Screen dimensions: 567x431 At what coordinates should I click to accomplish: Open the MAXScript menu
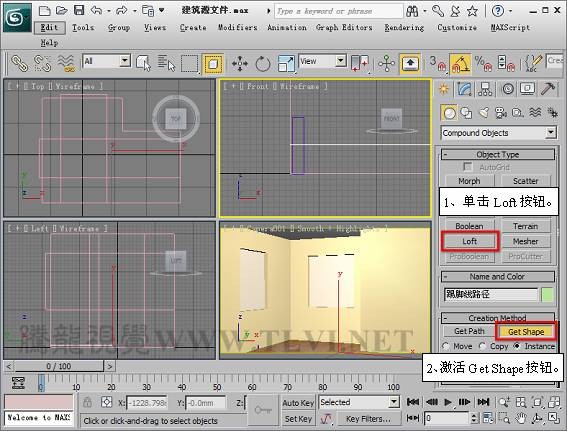click(511, 27)
